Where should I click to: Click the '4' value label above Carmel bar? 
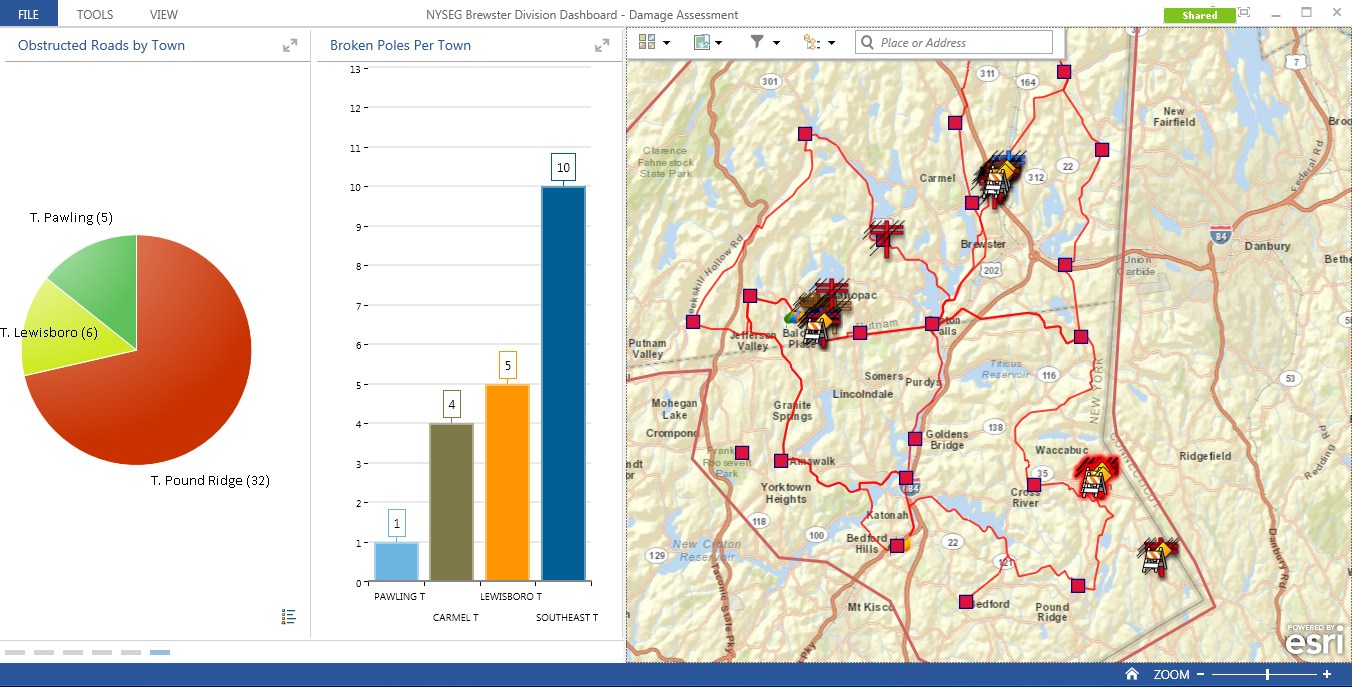(x=452, y=405)
